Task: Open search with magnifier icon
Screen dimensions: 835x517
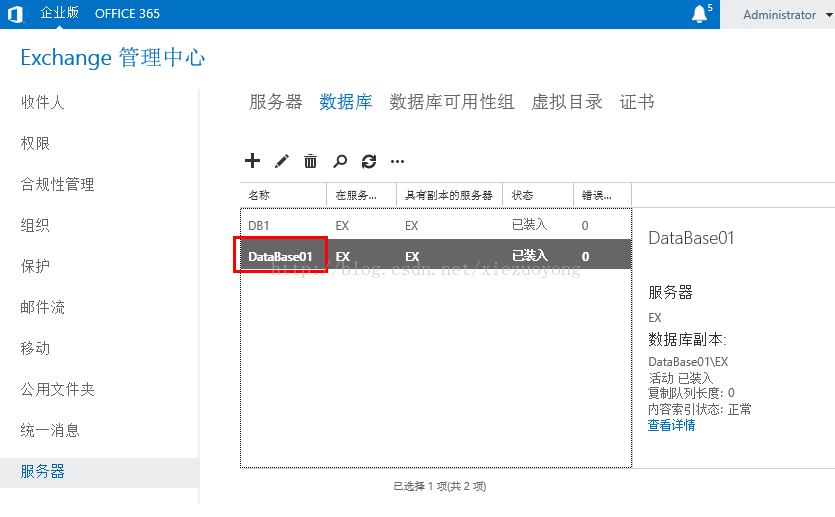Action: click(340, 161)
